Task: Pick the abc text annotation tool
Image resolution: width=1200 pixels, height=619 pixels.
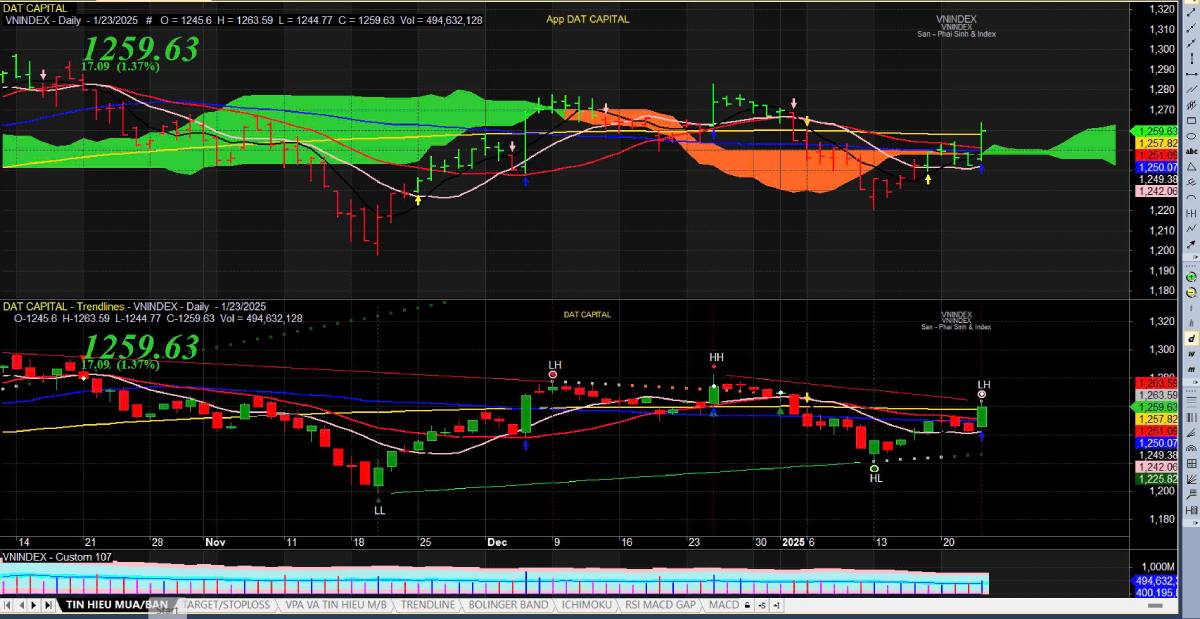Action: pos(1191,151)
